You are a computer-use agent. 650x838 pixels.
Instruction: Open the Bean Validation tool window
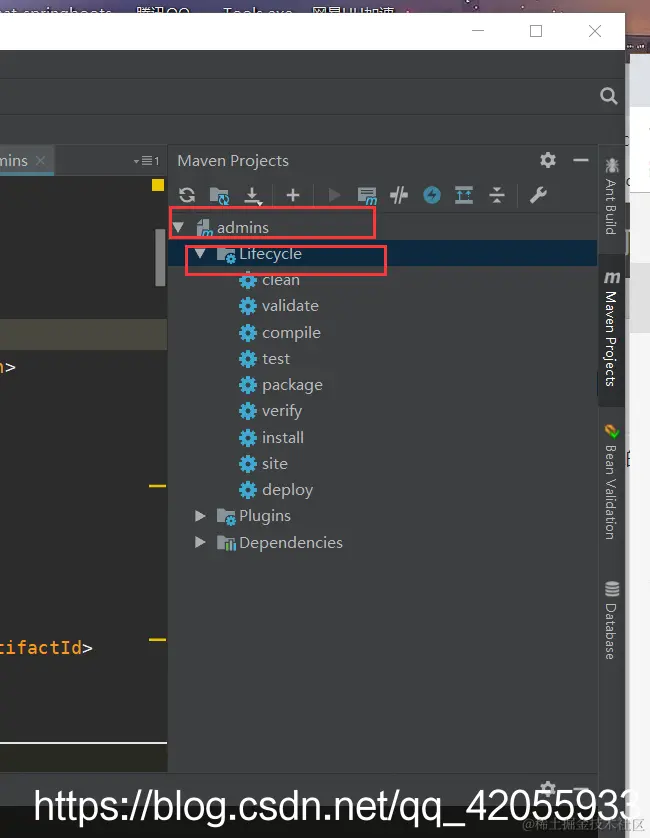[x=611, y=482]
